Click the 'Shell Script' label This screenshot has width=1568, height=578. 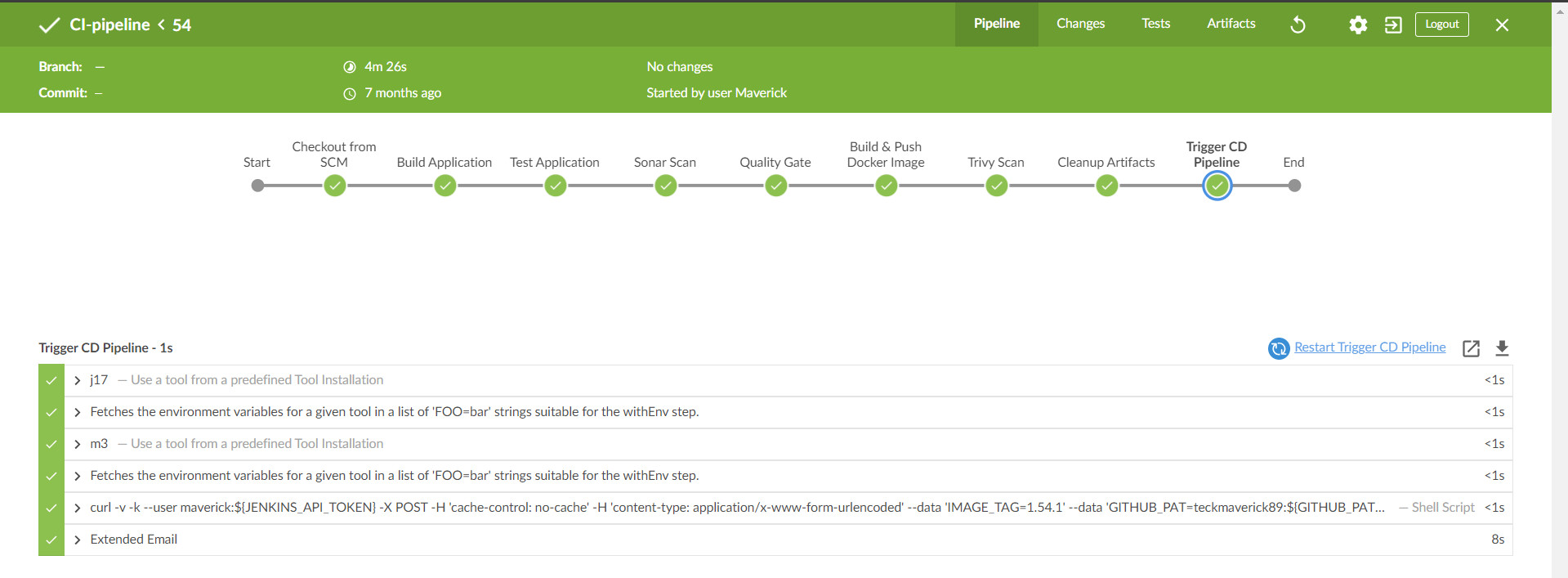coord(1443,507)
